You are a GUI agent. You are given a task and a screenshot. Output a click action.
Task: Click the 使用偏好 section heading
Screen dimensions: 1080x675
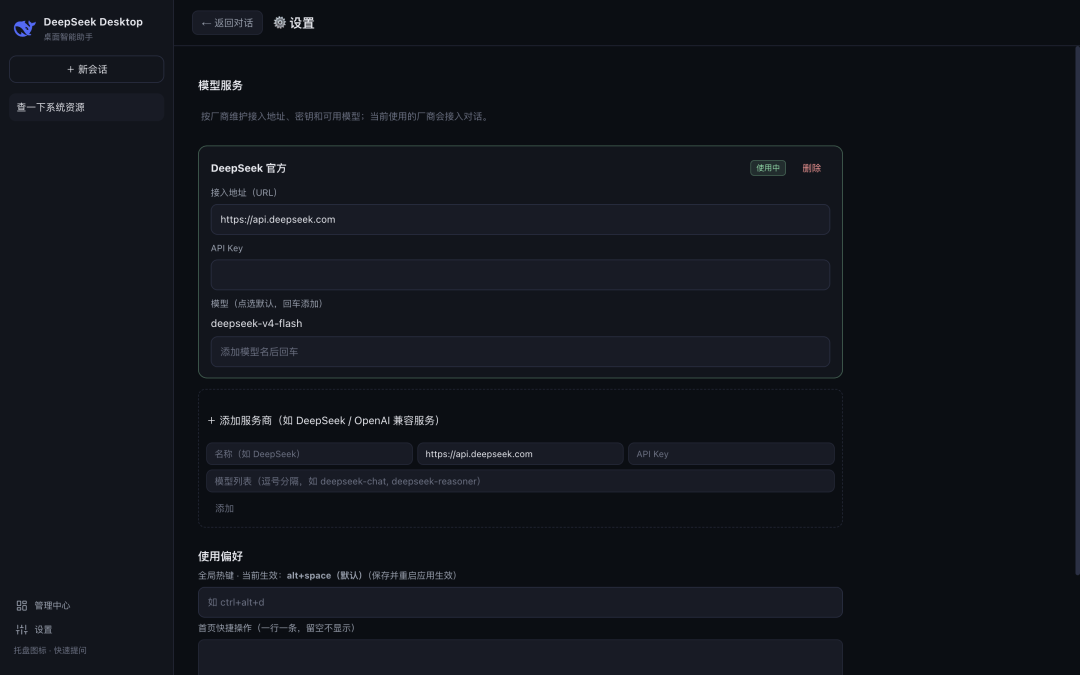coord(220,556)
